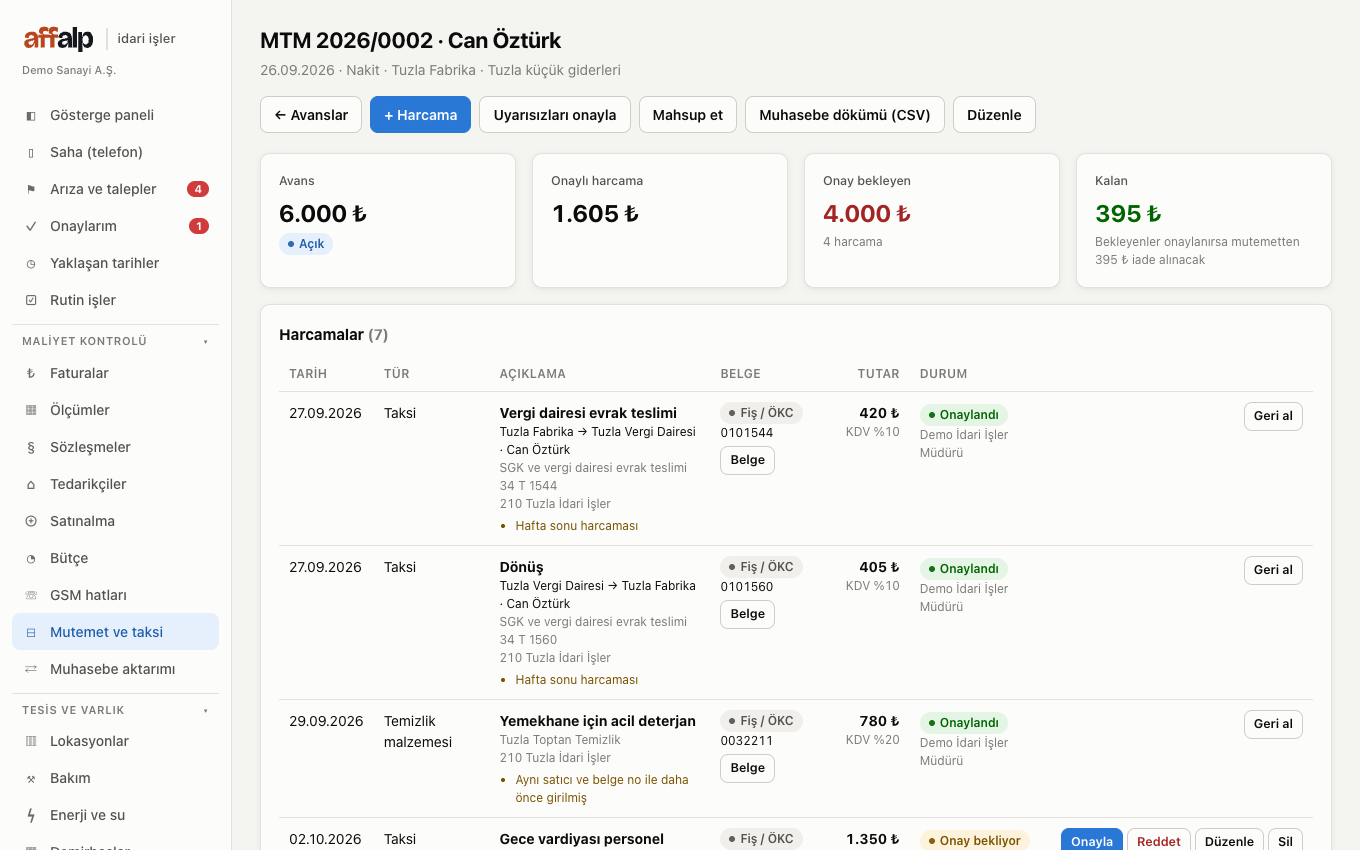Collapse the TESİS VE VARLIK section

coord(115,710)
